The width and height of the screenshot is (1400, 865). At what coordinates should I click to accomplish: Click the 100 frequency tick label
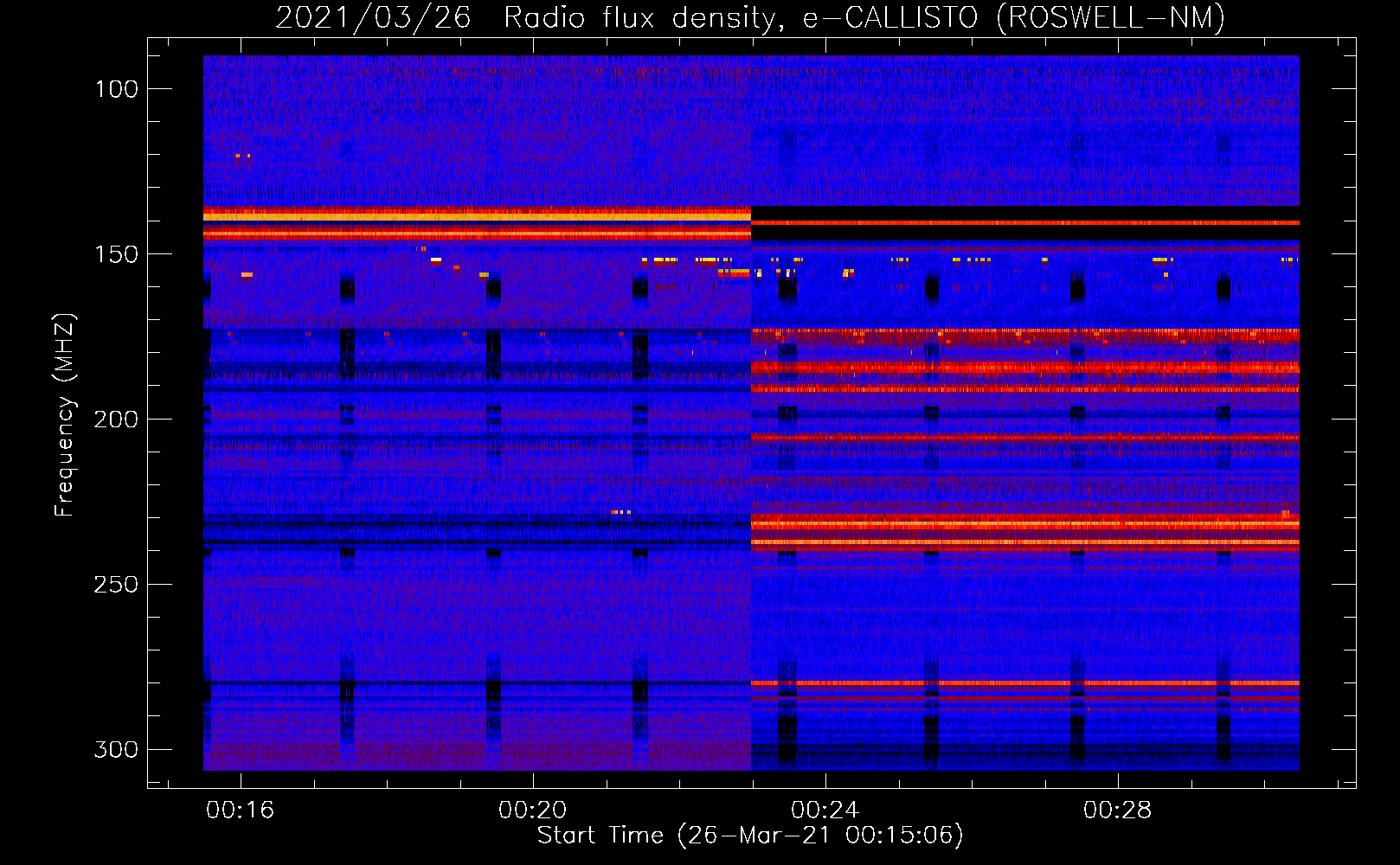pyautogui.click(x=116, y=89)
